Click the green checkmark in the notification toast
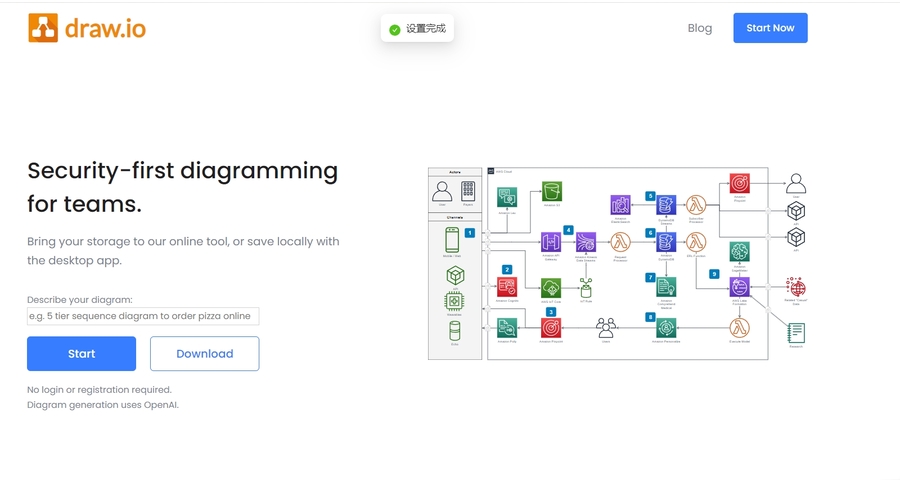The image size is (900, 480). (394, 29)
